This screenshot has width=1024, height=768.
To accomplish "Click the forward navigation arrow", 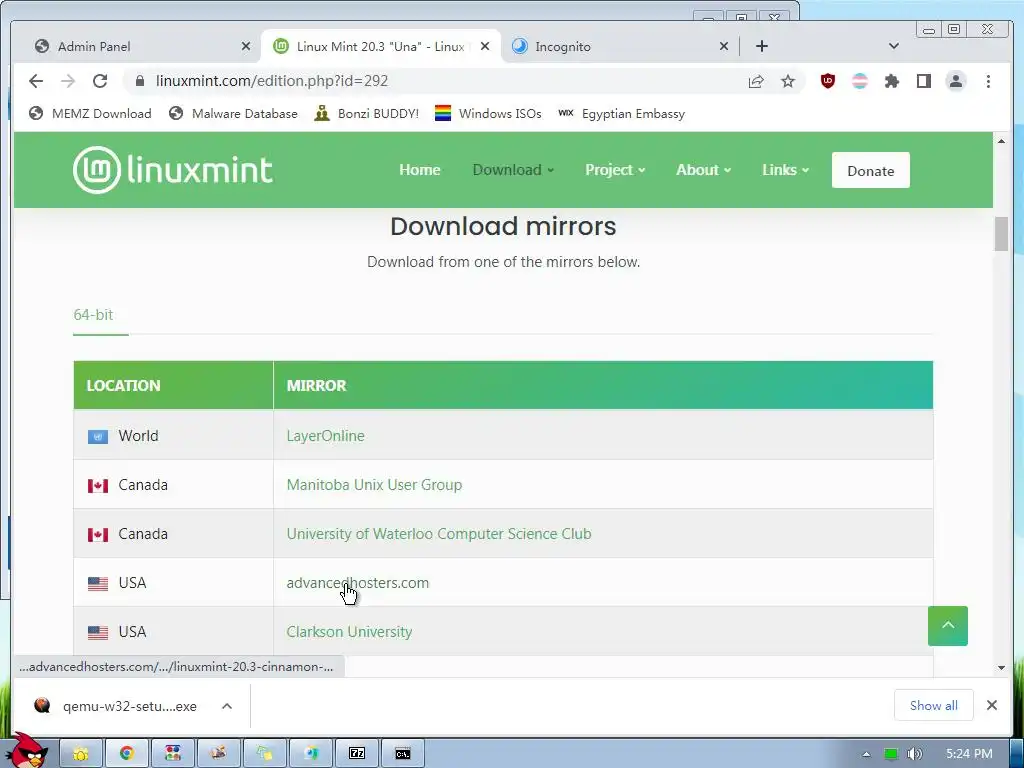I will pos(68,81).
